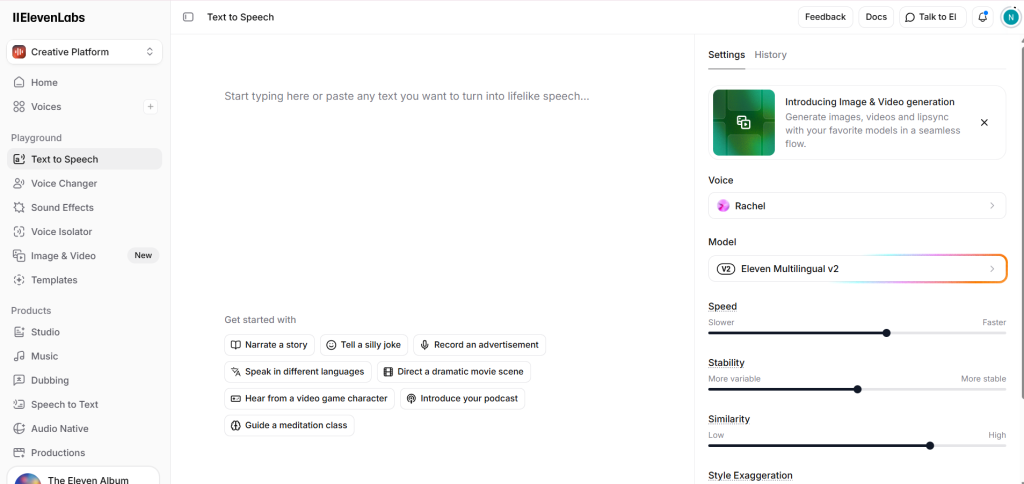1024x484 pixels.
Task: Click the user account avatar
Action: coord(1010,17)
